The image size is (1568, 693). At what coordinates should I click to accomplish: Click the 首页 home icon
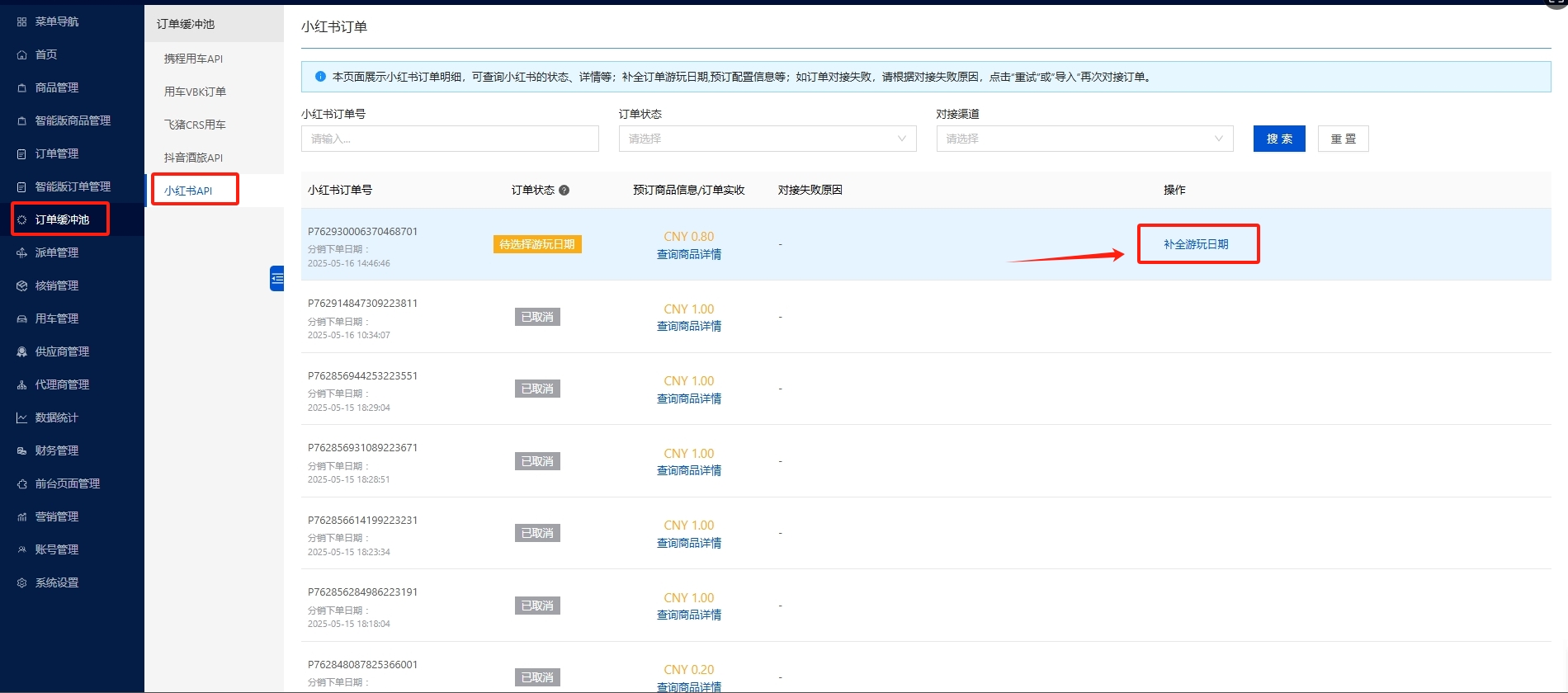(21, 54)
